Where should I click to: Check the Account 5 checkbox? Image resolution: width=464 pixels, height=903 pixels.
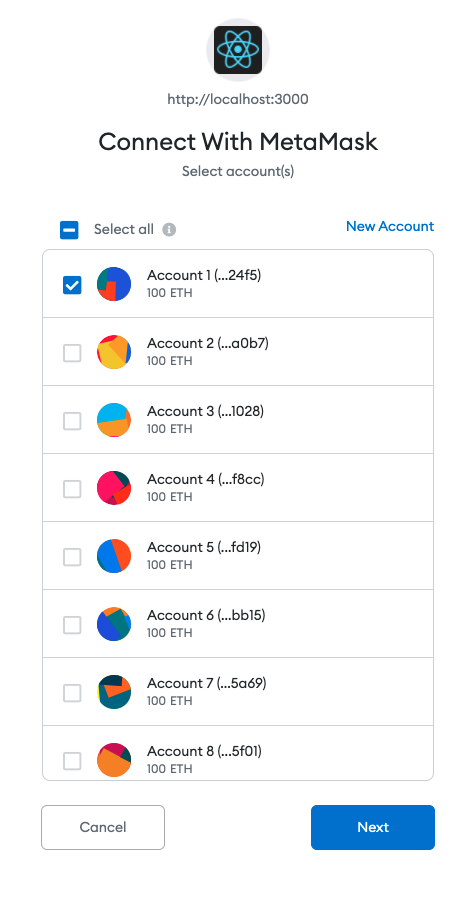(72, 556)
